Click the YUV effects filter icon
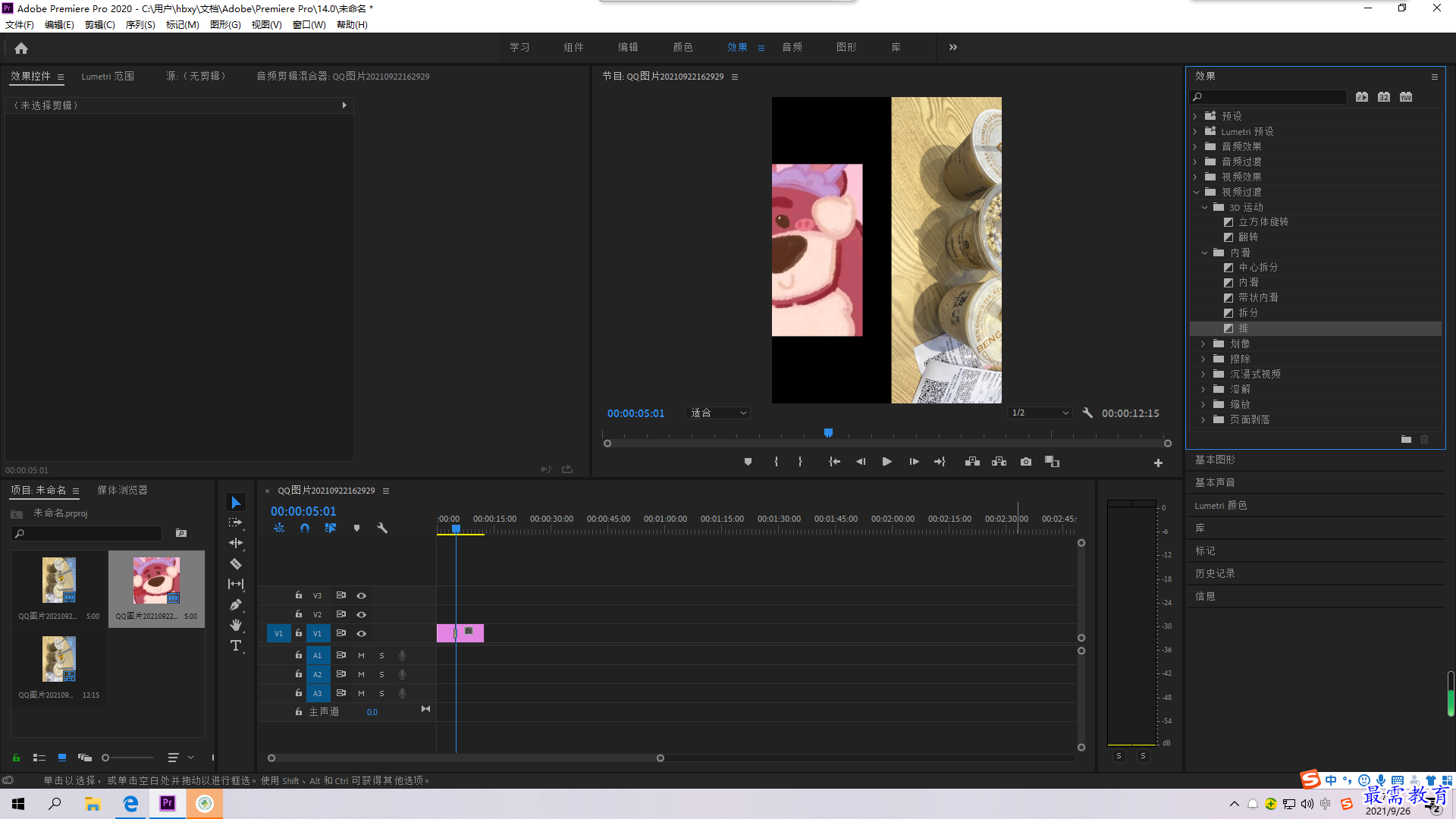Screen dimensions: 1456x819 click(1406, 97)
